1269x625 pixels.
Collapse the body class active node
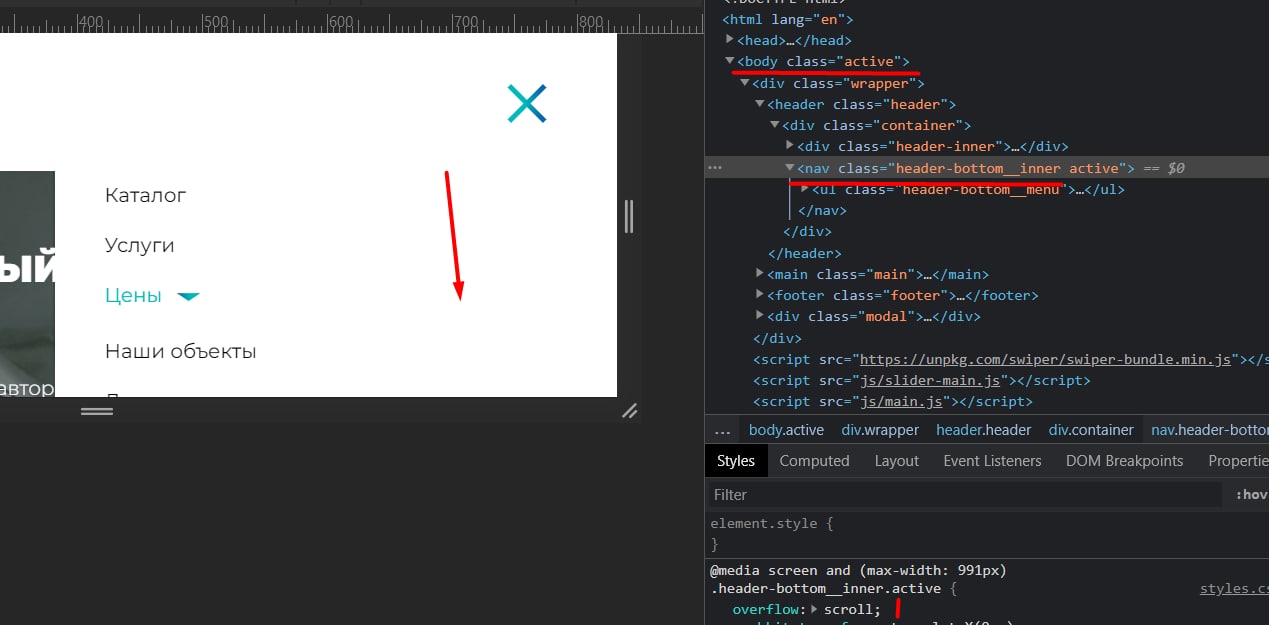pyautogui.click(x=731, y=61)
